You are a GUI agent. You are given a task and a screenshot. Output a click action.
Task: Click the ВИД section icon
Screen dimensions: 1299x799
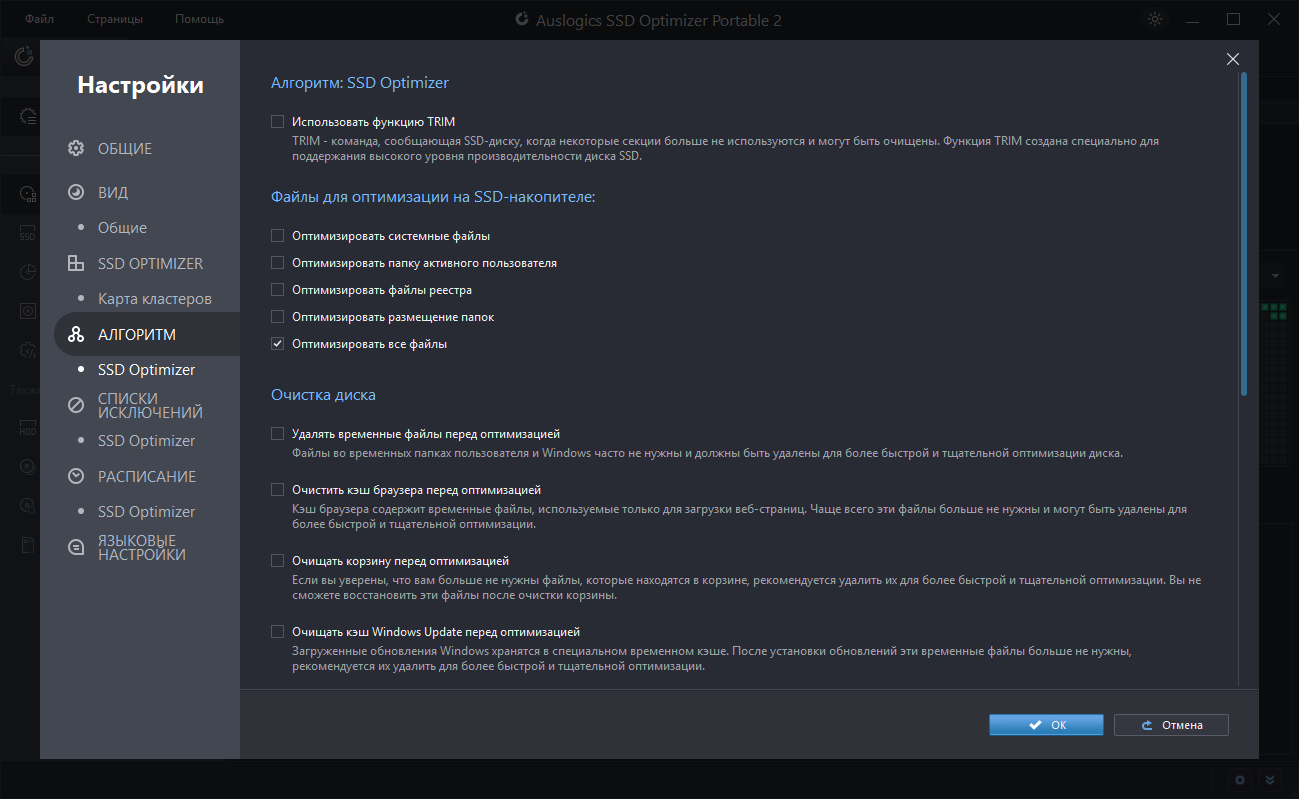click(x=76, y=192)
